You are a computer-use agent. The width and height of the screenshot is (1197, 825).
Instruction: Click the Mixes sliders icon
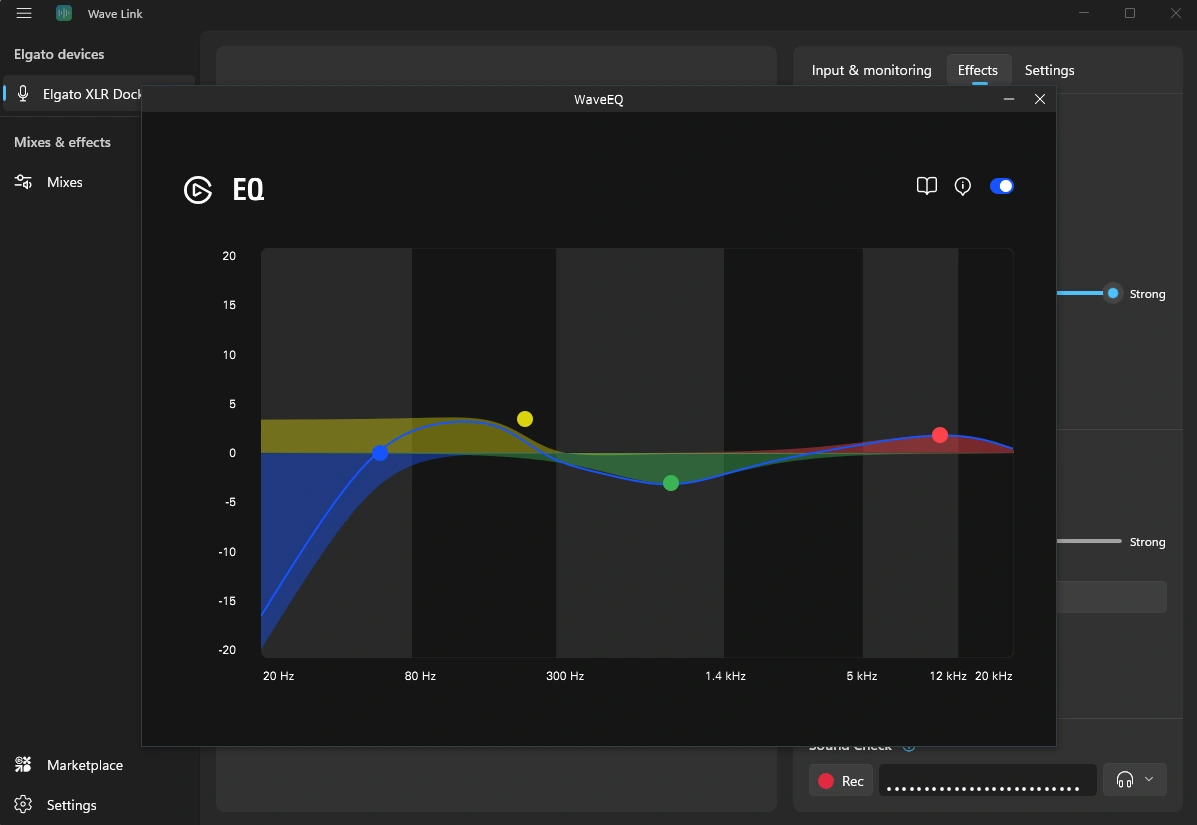click(x=23, y=182)
